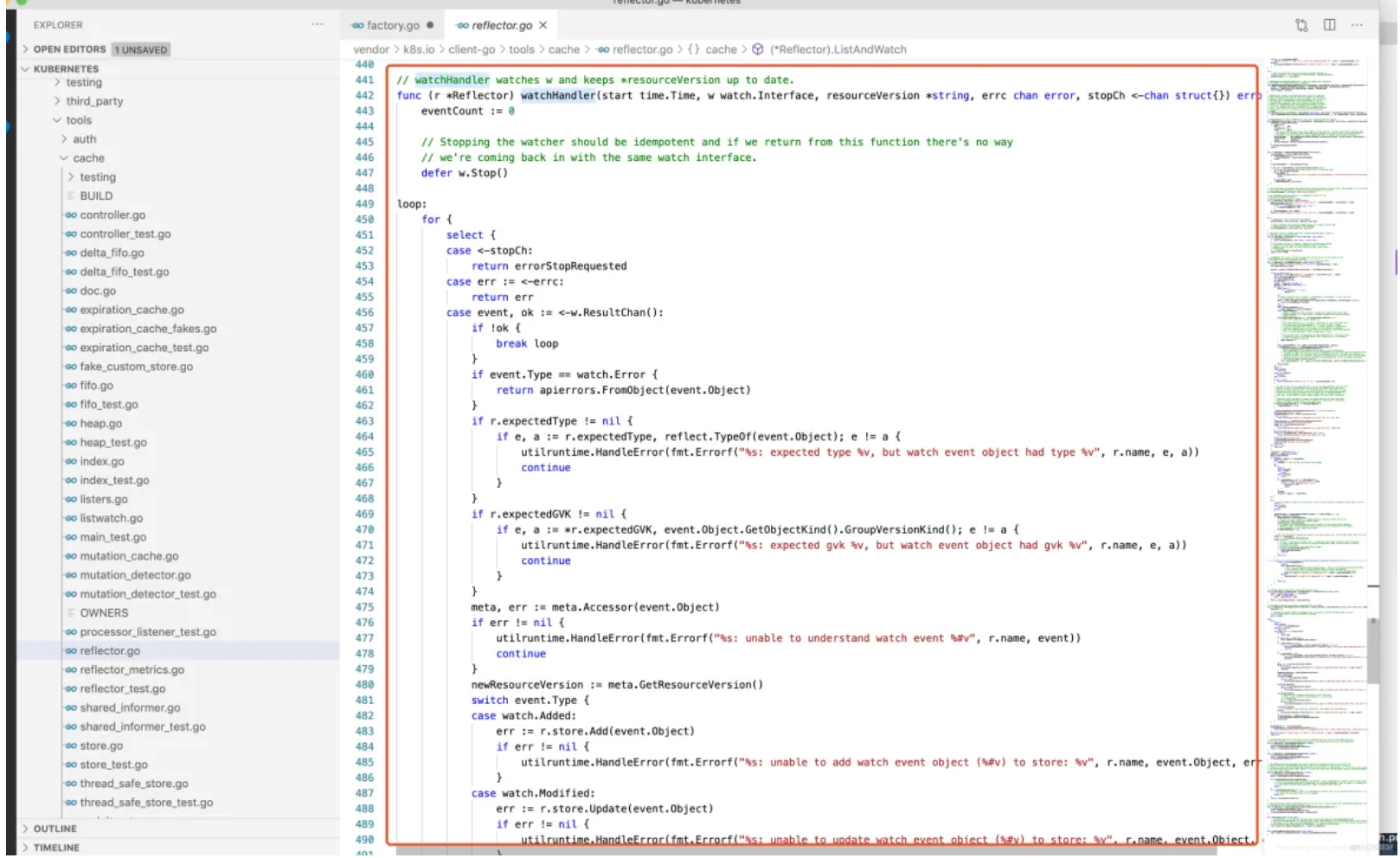Expand the Open Editors section
This screenshot has width=1400, height=858.
(25, 49)
